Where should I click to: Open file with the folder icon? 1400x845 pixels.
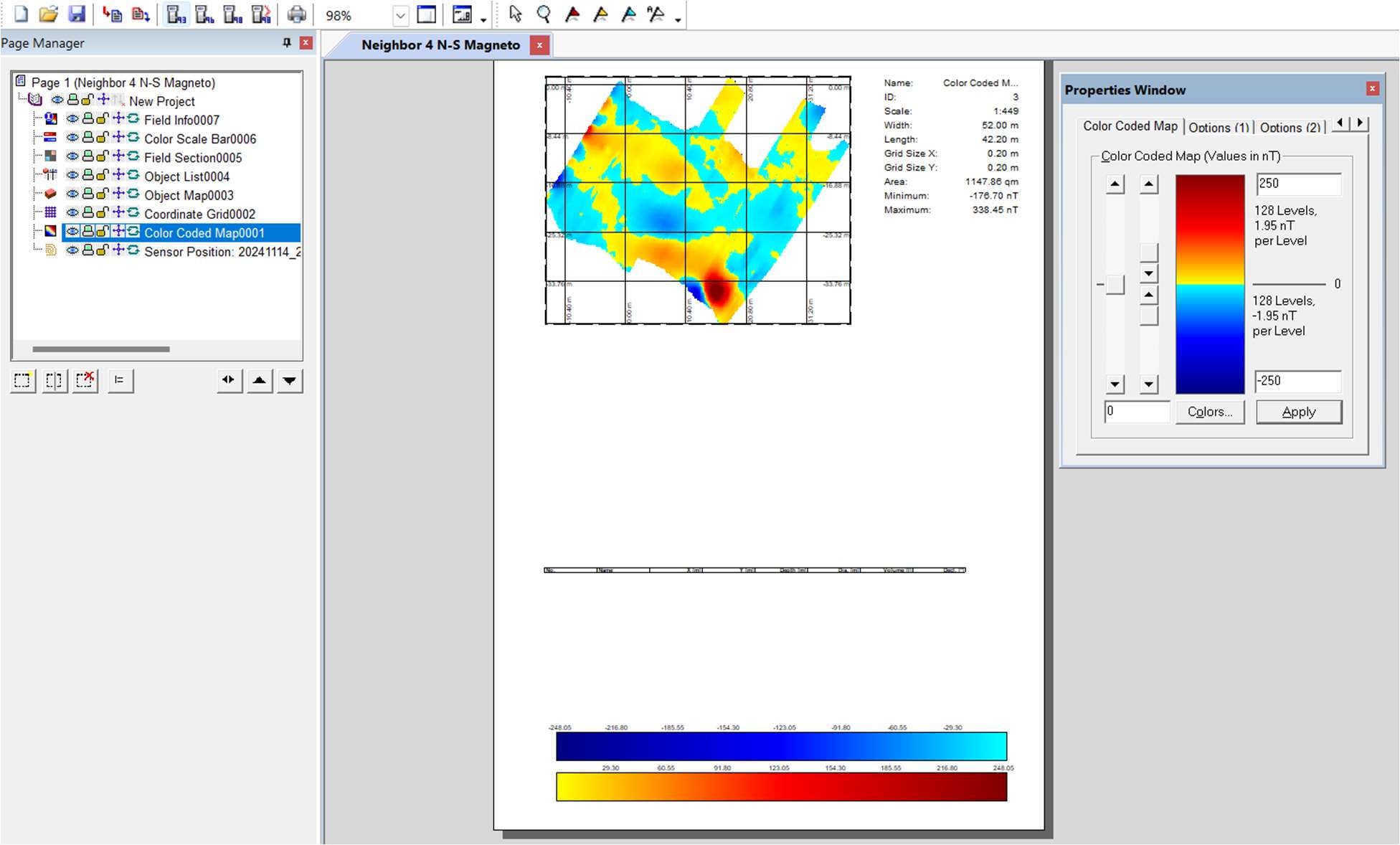48,14
